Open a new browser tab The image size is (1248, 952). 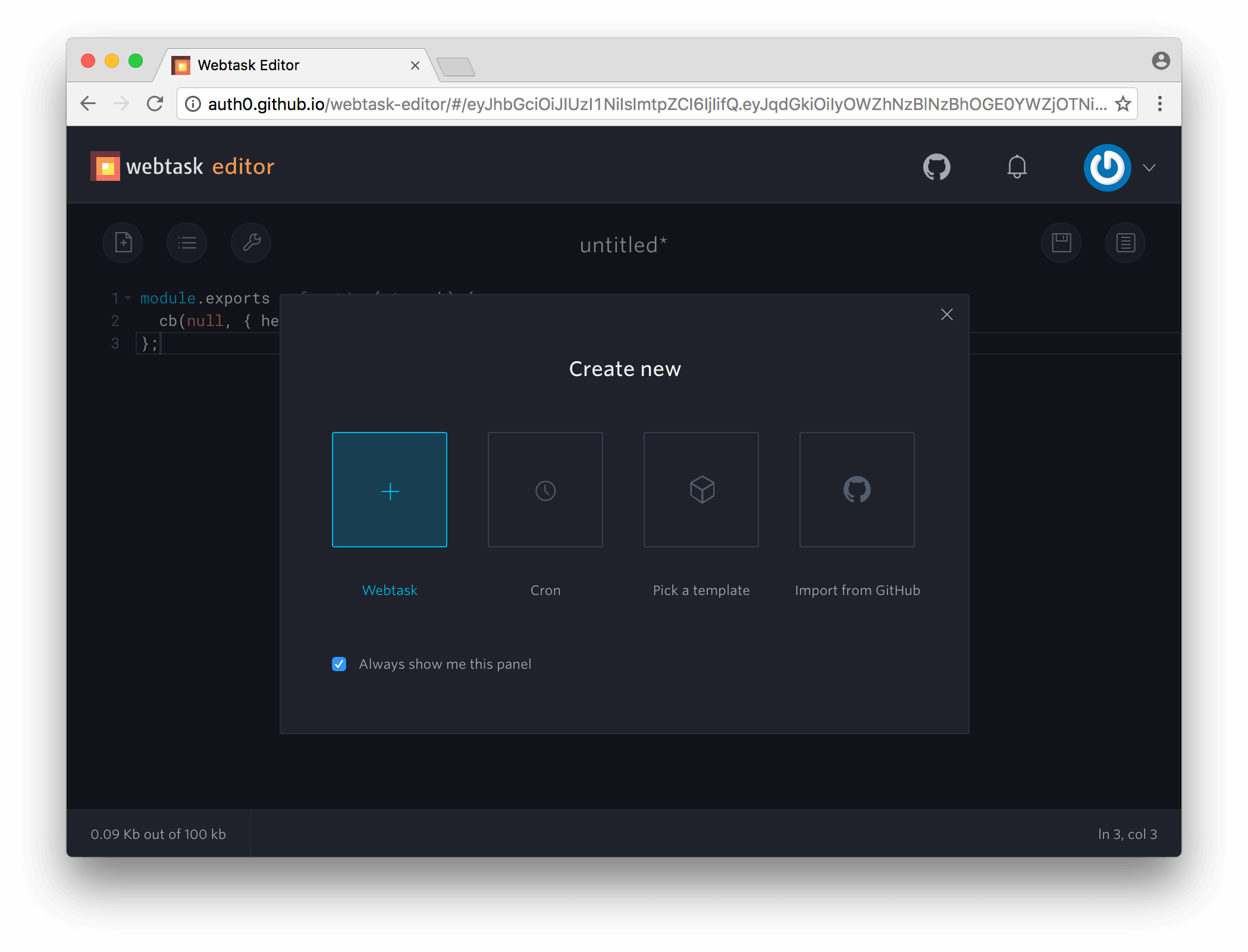pyautogui.click(x=456, y=67)
